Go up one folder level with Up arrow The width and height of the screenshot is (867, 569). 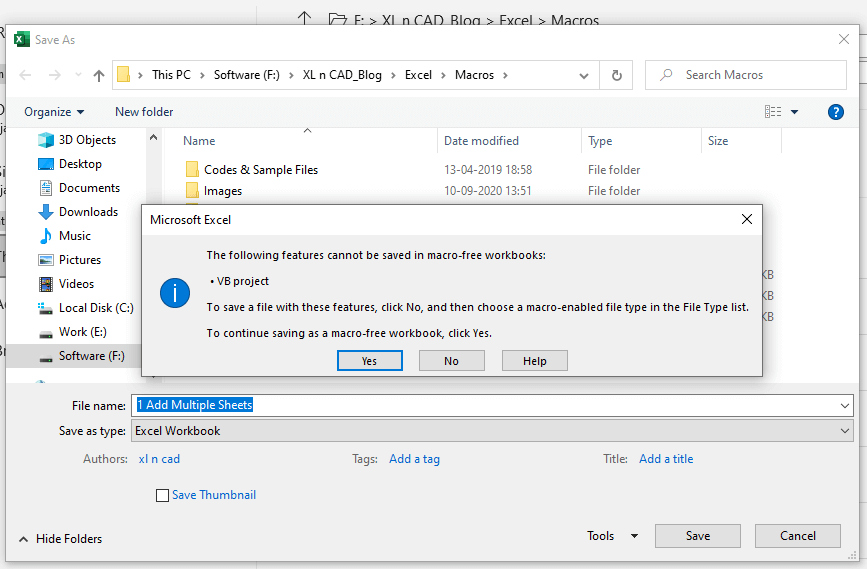click(98, 75)
